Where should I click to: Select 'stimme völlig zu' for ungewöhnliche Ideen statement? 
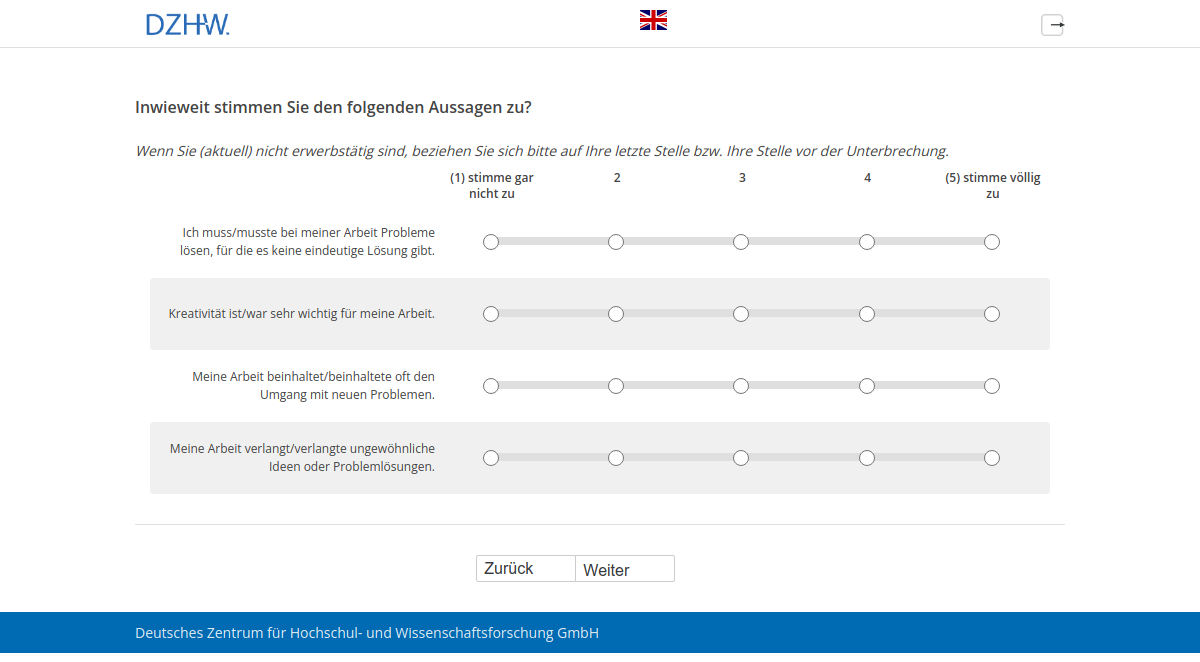coord(991,457)
